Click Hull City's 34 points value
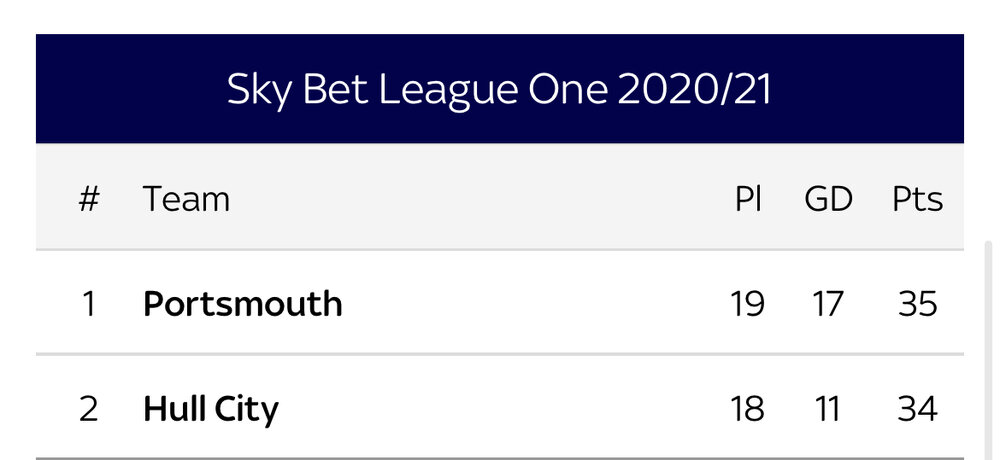 point(918,408)
